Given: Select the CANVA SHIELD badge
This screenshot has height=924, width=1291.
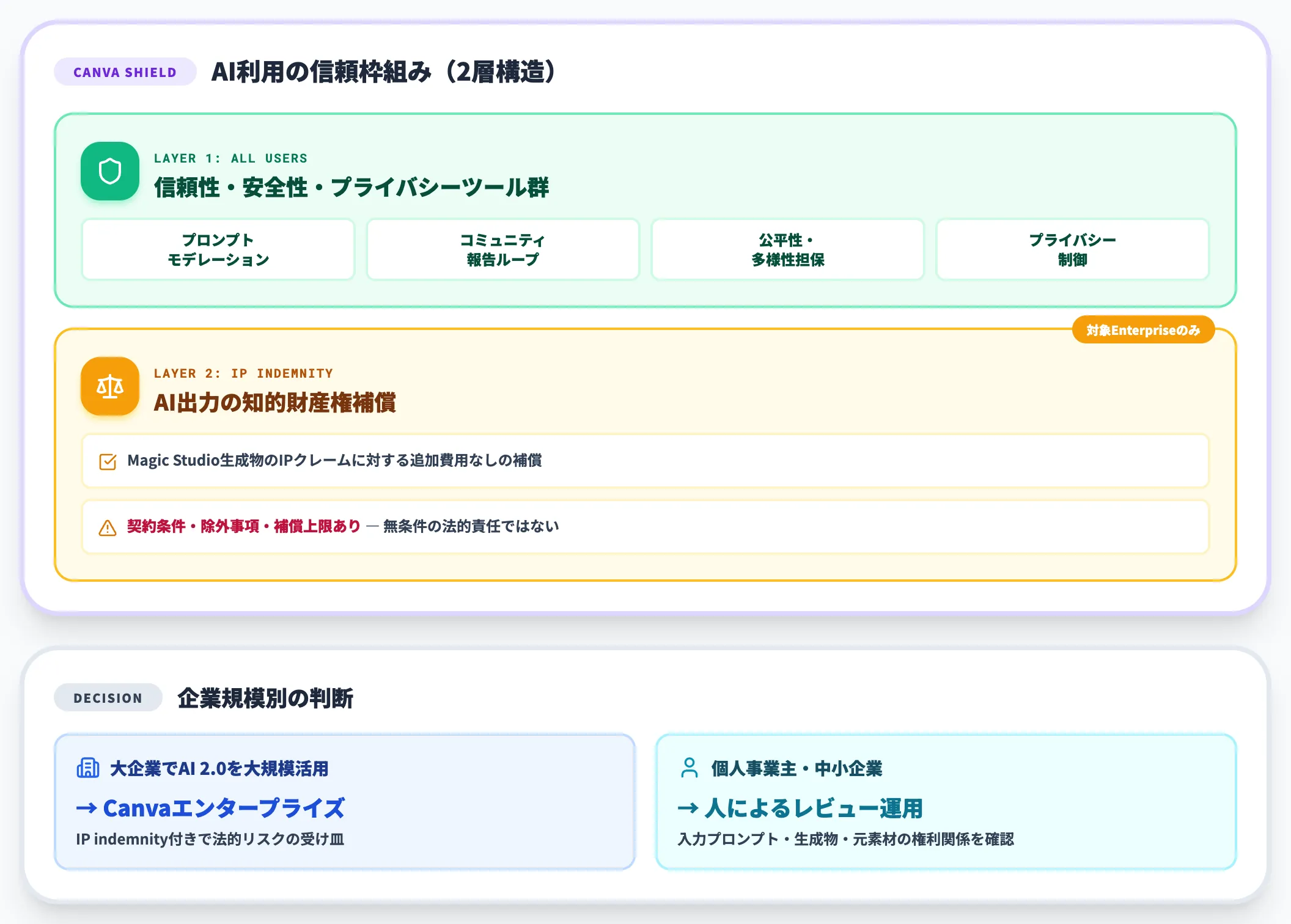Looking at the screenshot, I should 125,72.
